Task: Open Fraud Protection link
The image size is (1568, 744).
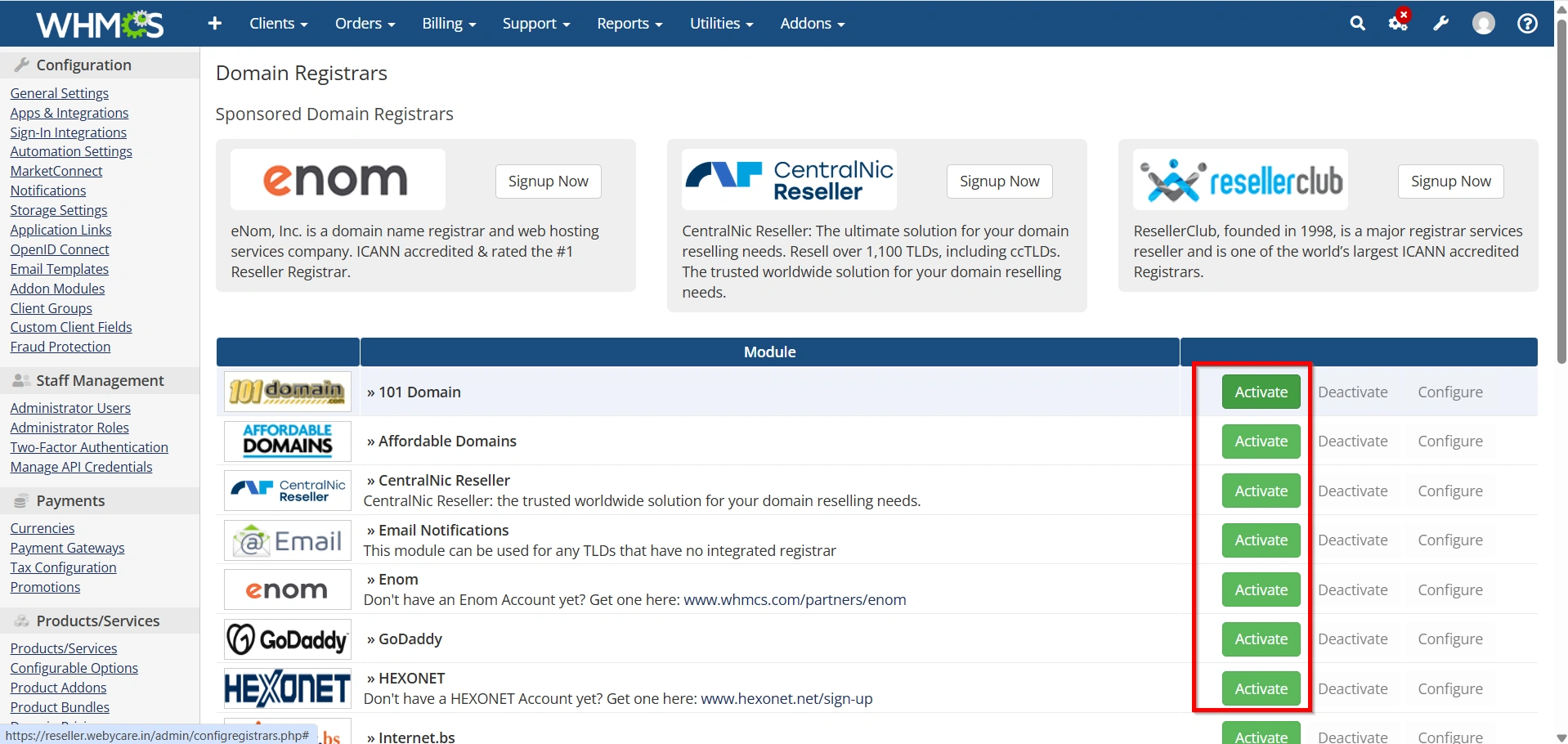Action: coord(60,347)
